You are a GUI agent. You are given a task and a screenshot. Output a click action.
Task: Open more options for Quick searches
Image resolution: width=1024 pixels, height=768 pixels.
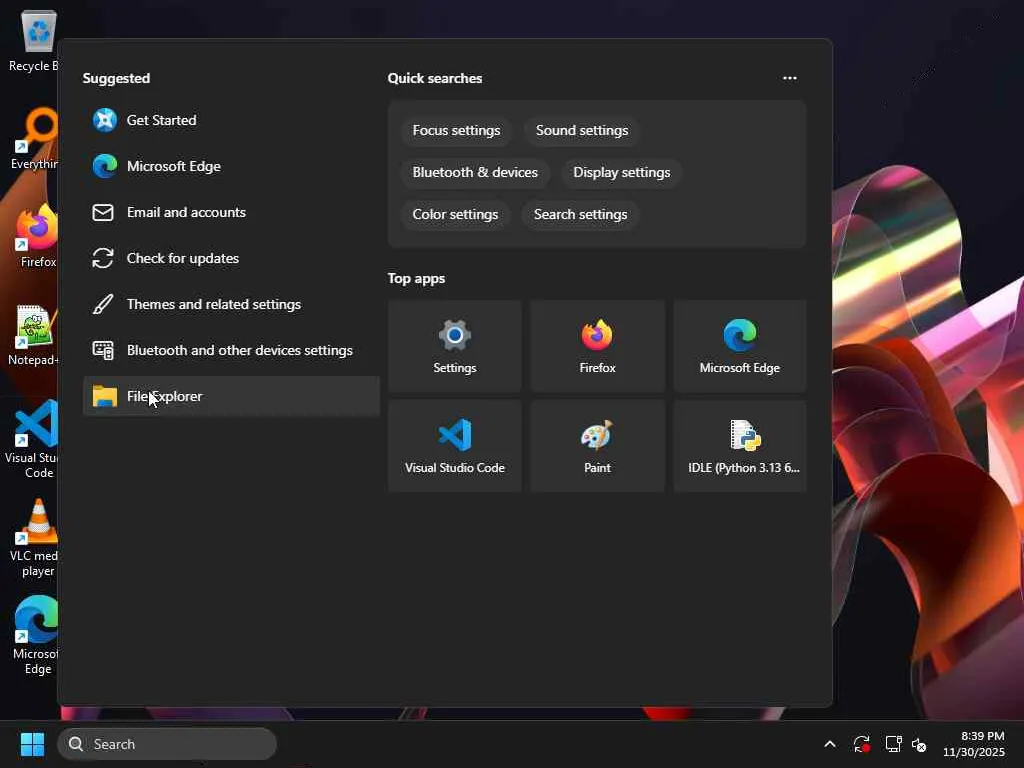tap(790, 78)
